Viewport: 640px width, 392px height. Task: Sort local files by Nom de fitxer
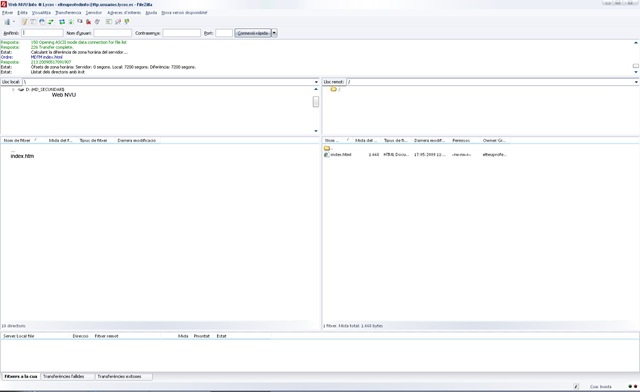click(x=23, y=140)
